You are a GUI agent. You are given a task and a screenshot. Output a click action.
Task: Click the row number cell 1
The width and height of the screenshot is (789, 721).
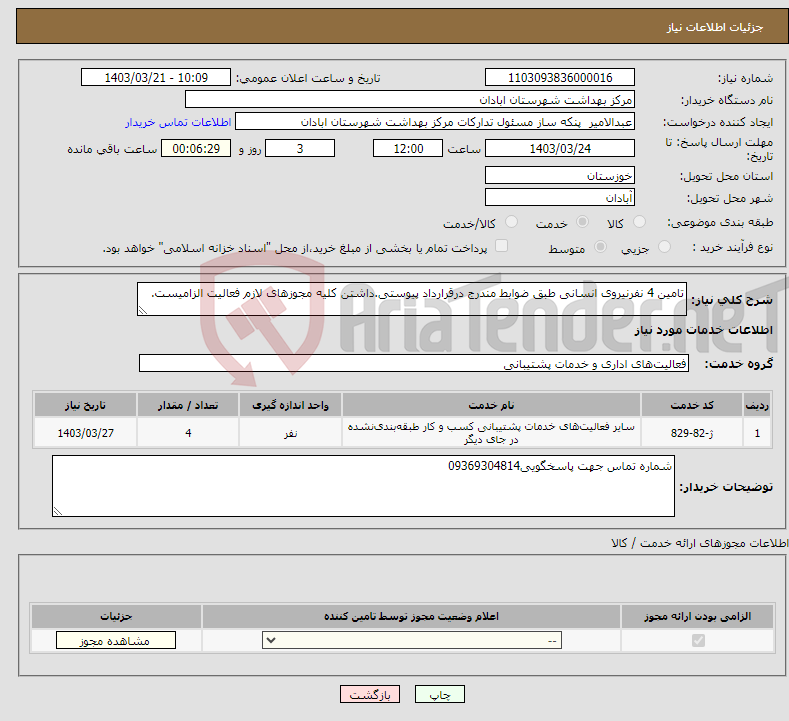coord(757,433)
